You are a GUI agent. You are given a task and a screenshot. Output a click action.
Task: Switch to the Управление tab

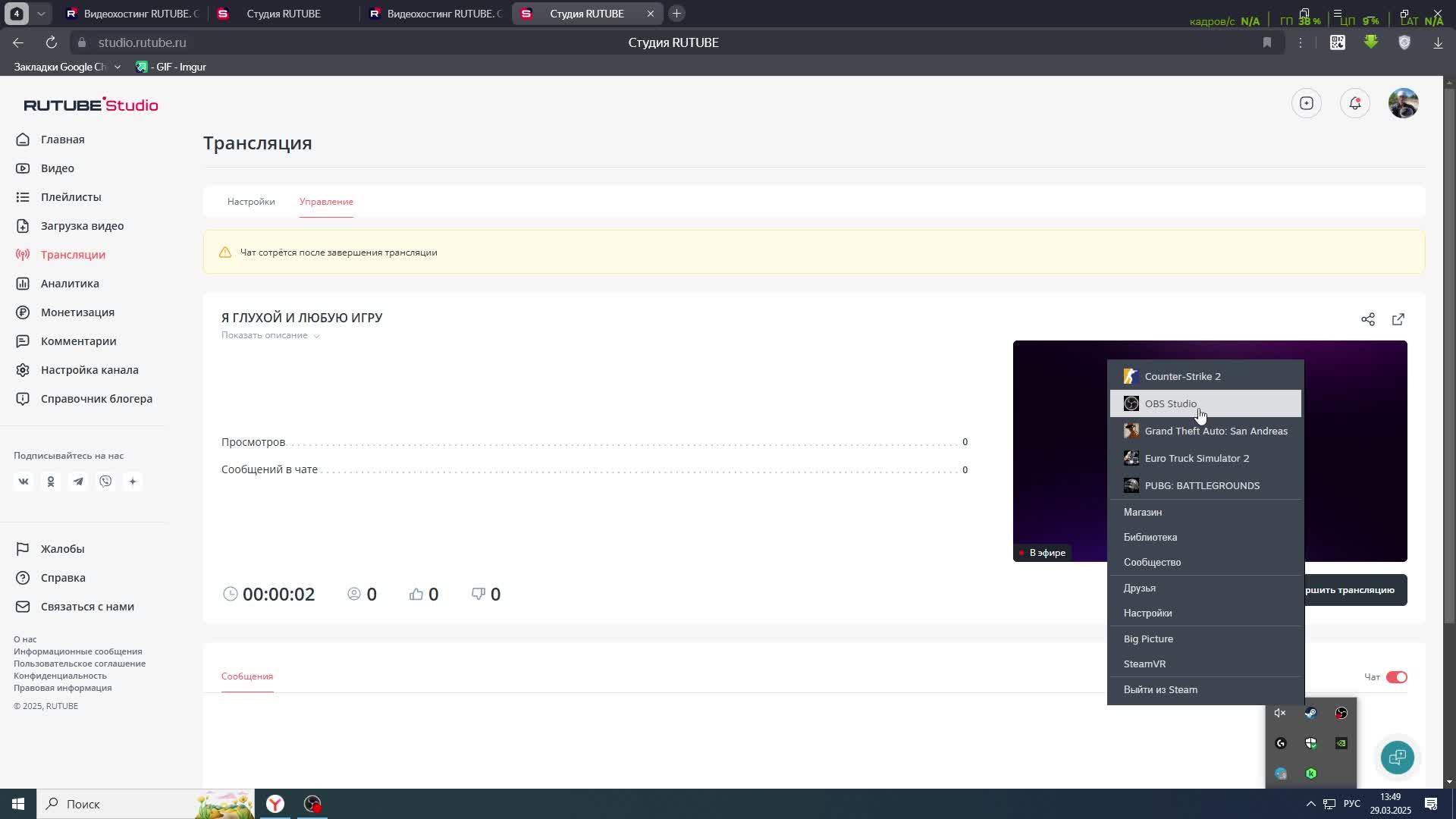pyautogui.click(x=326, y=202)
